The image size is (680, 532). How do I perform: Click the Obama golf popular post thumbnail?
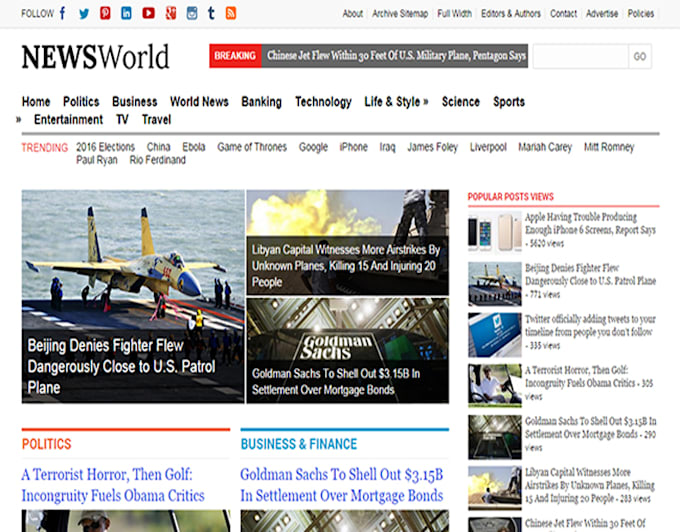[x=495, y=386]
